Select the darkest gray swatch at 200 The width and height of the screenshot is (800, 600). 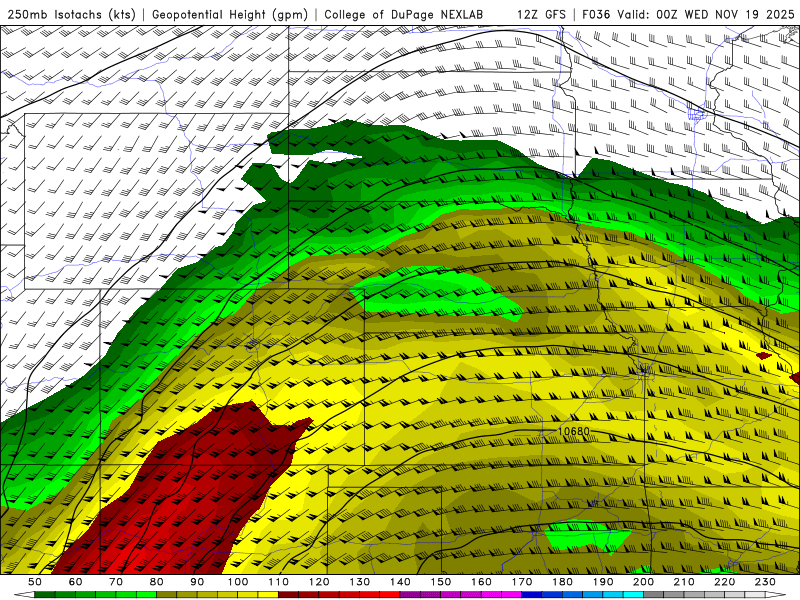pos(654,595)
